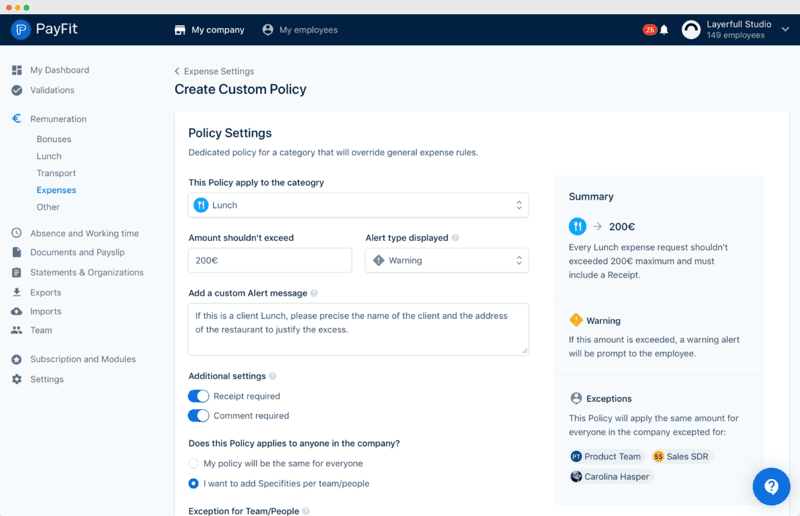The image size is (800, 516).
Task: Click the Create Custom Policy heading
Action: click(240, 89)
